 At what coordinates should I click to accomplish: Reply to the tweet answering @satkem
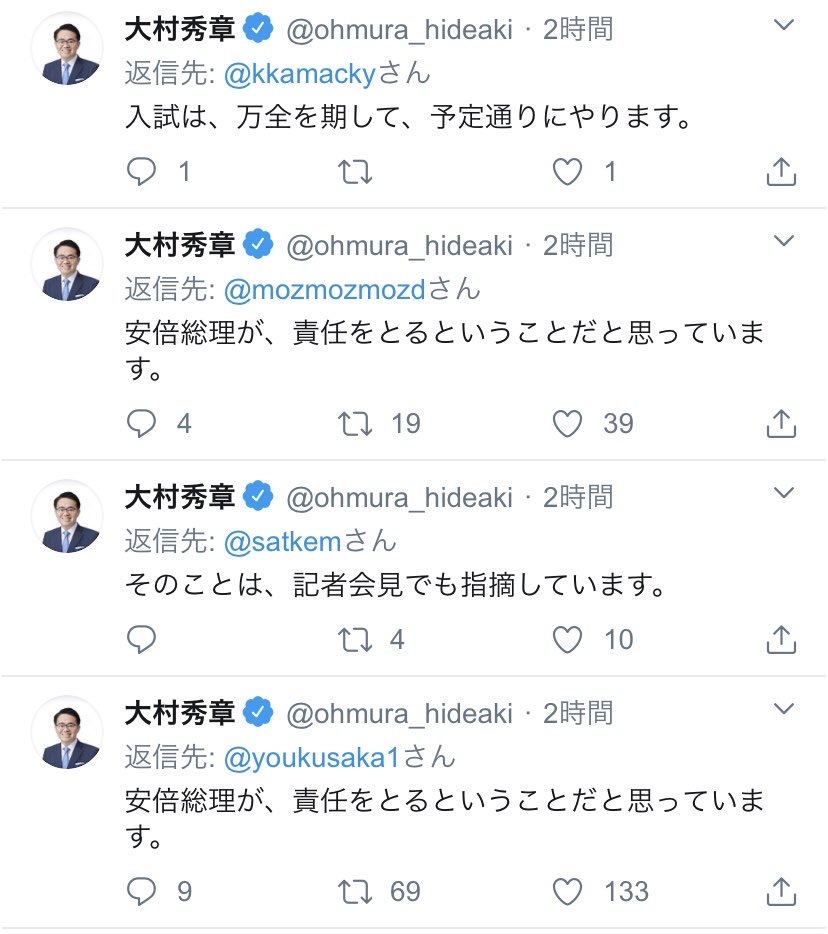click(x=142, y=639)
